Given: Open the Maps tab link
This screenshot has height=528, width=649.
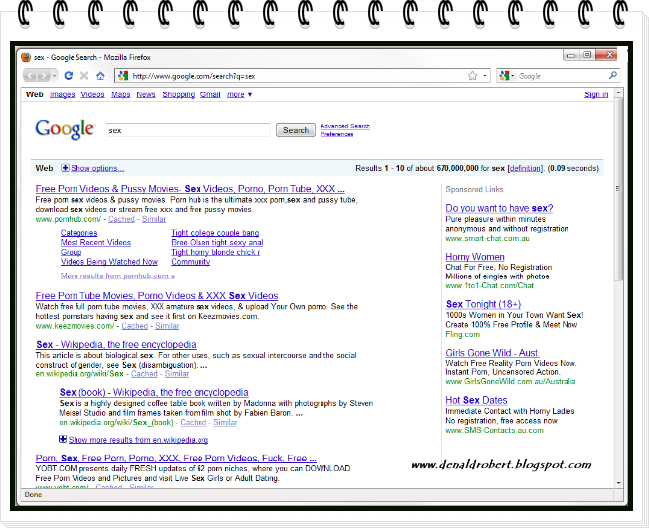Looking at the screenshot, I should pyautogui.click(x=120, y=94).
